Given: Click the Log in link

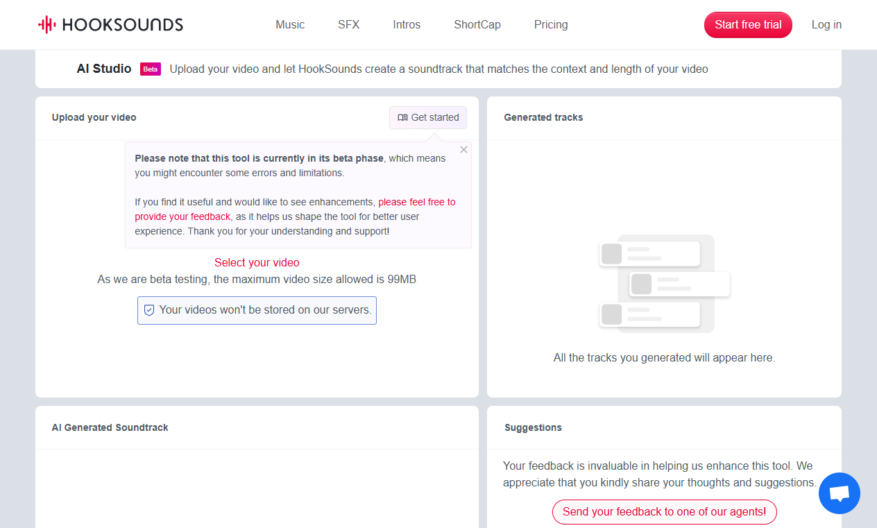Looking at the screenshot, I should 827,25.
